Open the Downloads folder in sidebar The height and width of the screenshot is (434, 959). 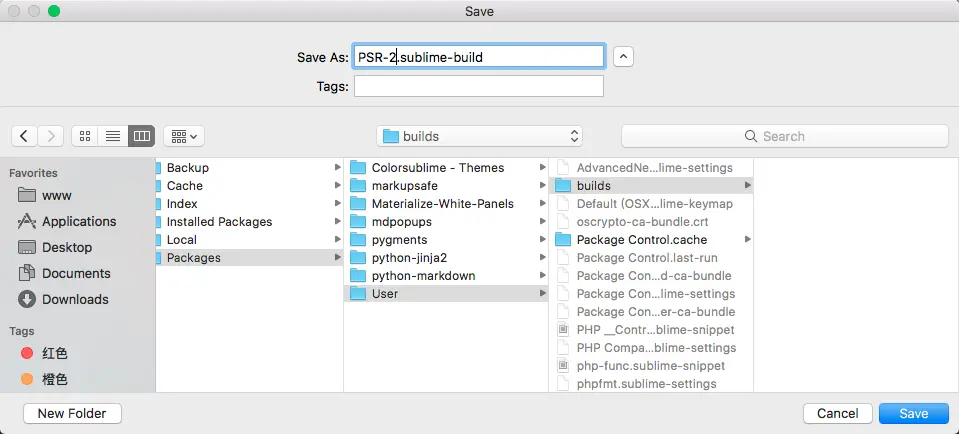point(75,299)
